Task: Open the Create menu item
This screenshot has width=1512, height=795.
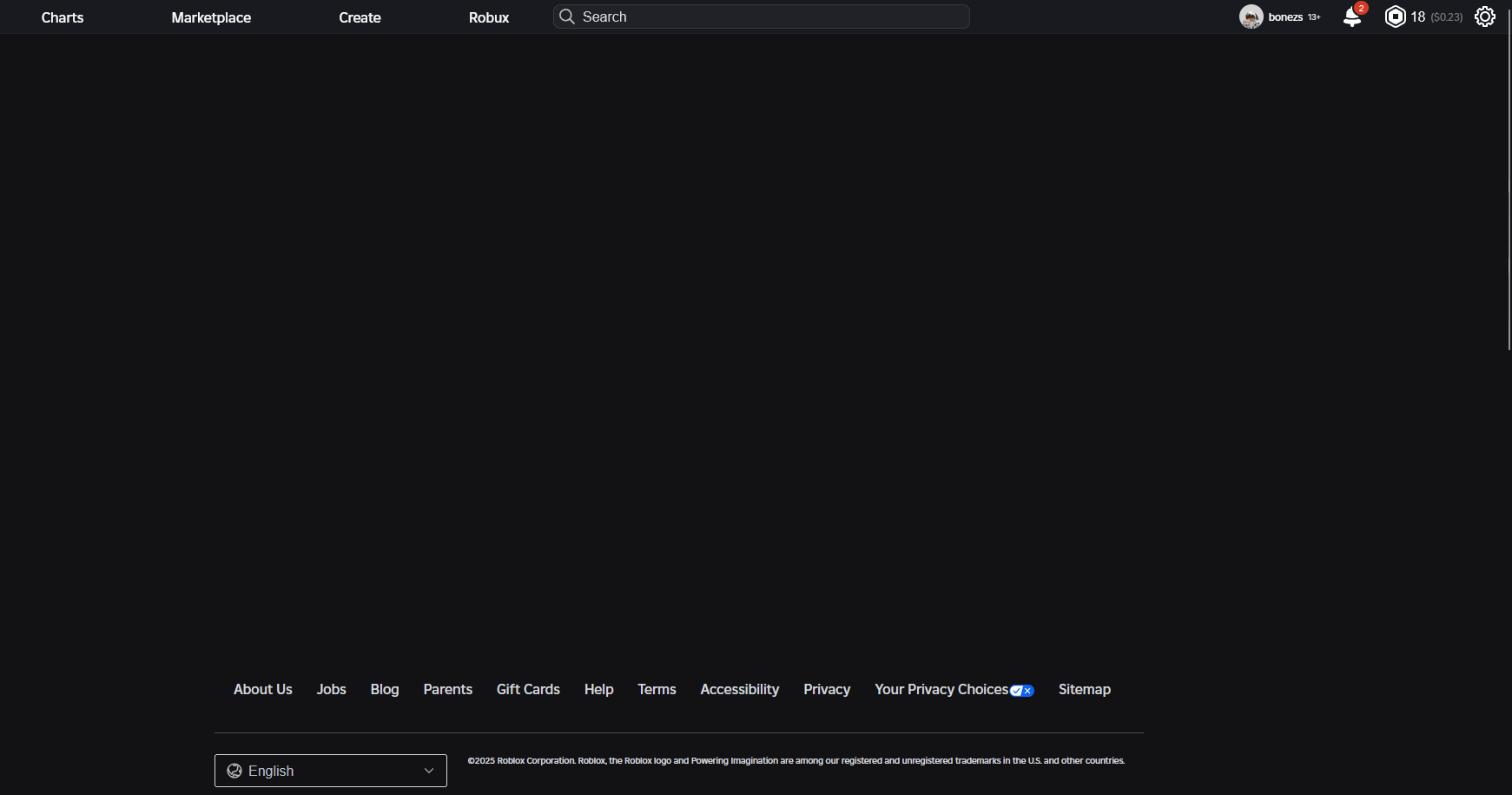Action: [360, 17]
